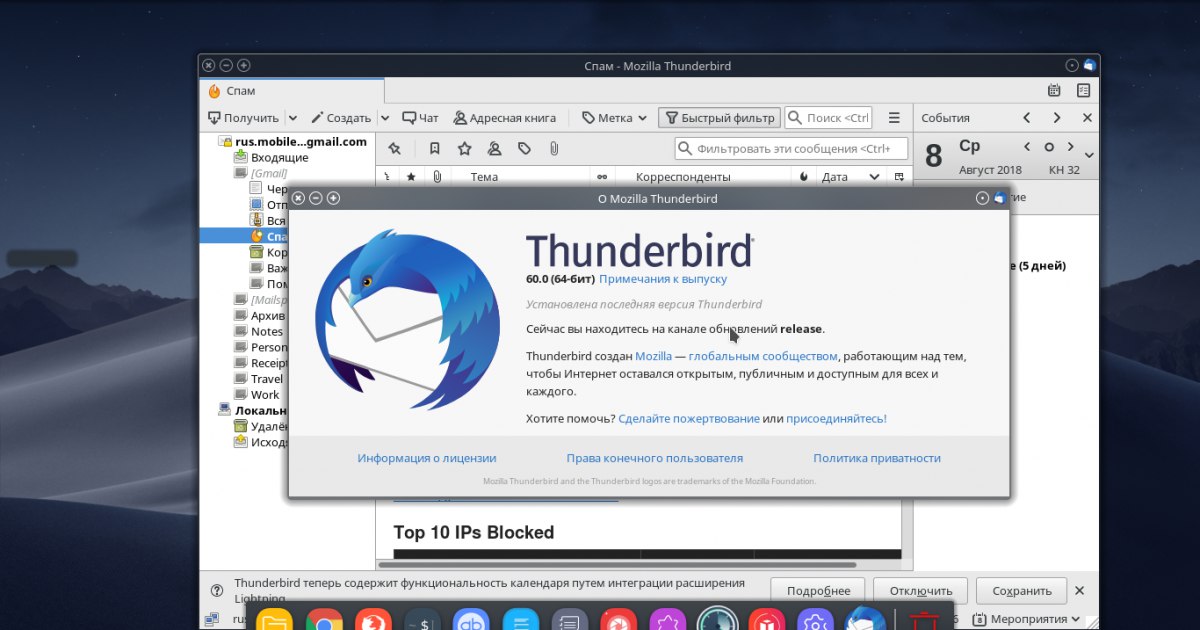The height and width of the screenshot is (630, 1200).
Task: Sort by the attachment column header
Action: click(x=437, y=177)
